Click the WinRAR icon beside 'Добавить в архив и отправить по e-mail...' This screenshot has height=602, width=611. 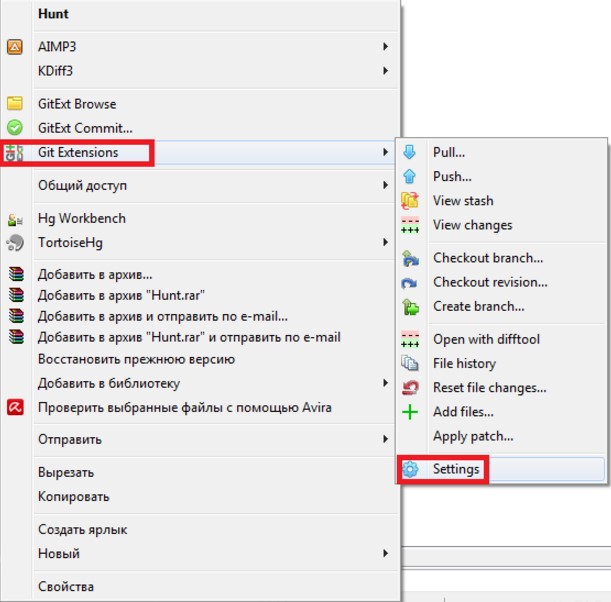[16, 316]
